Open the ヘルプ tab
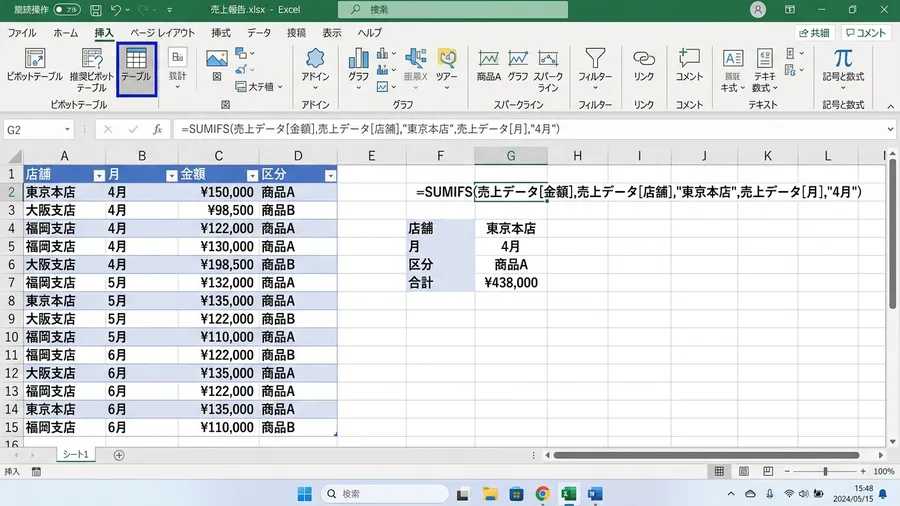Viewport: 900px width, 506px height. 370,33
